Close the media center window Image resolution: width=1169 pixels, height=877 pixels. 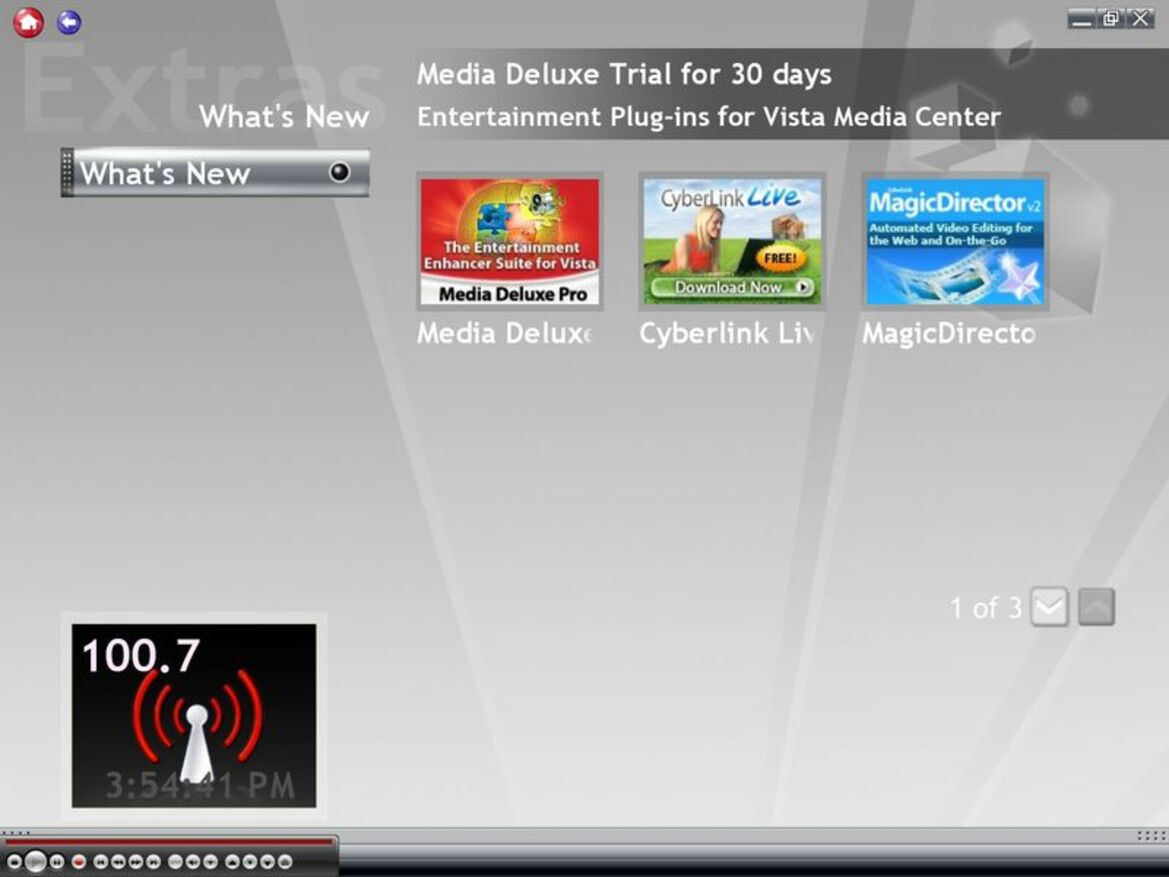coord(1141,19)
